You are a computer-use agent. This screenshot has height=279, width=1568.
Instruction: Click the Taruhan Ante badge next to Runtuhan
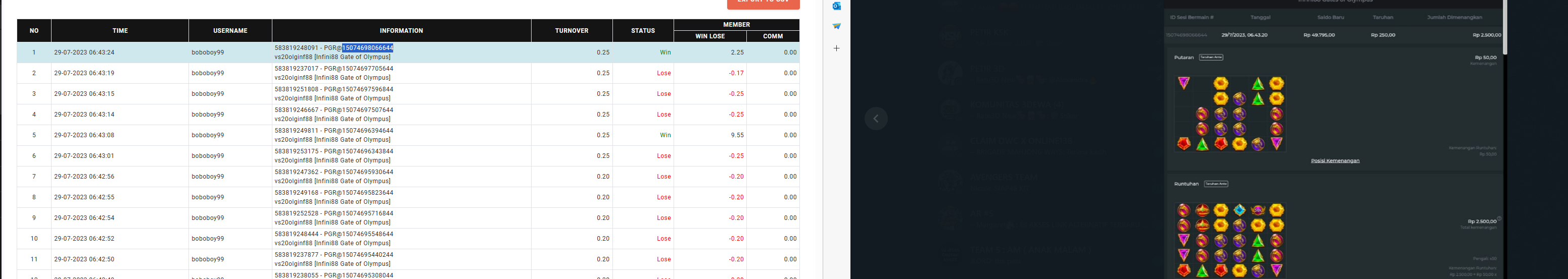click(1216, 184)
